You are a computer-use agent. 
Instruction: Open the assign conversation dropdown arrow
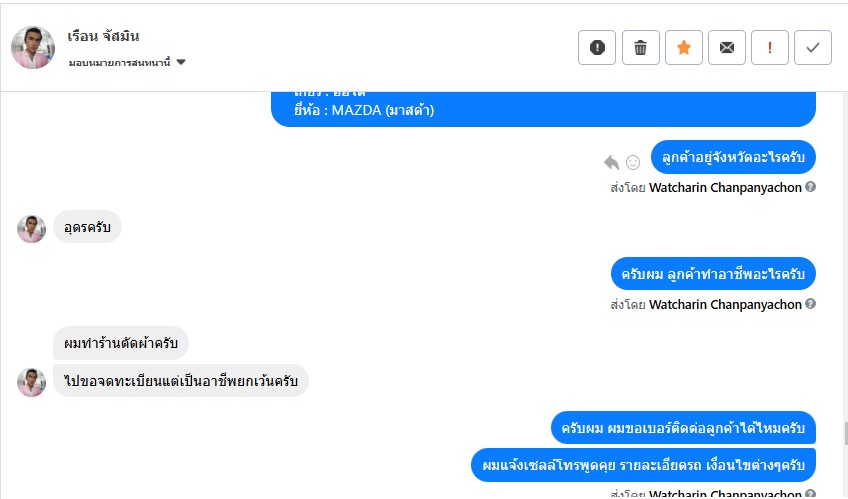[181, 62]
